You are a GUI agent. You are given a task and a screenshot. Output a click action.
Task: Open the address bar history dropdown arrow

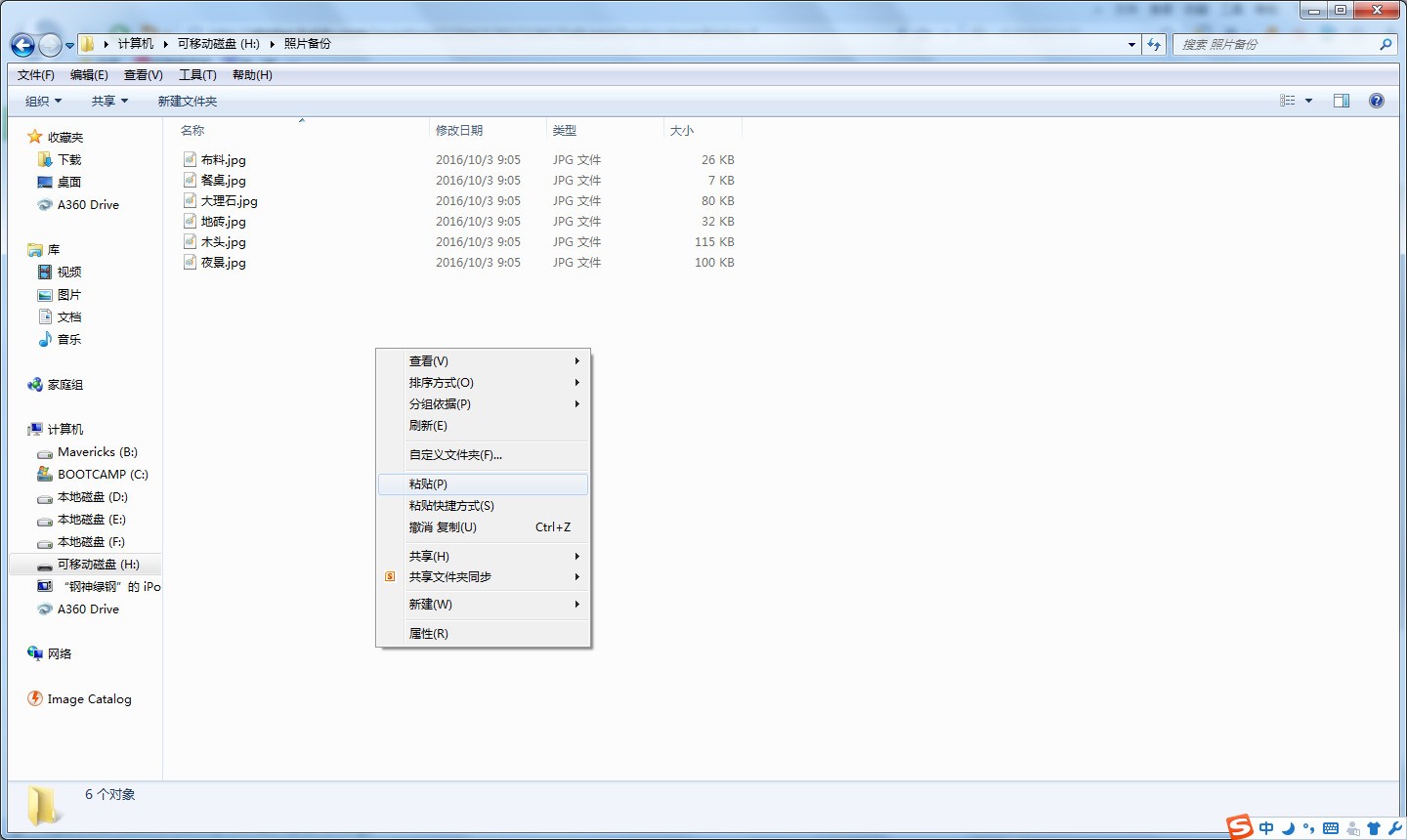(1131, 44)
